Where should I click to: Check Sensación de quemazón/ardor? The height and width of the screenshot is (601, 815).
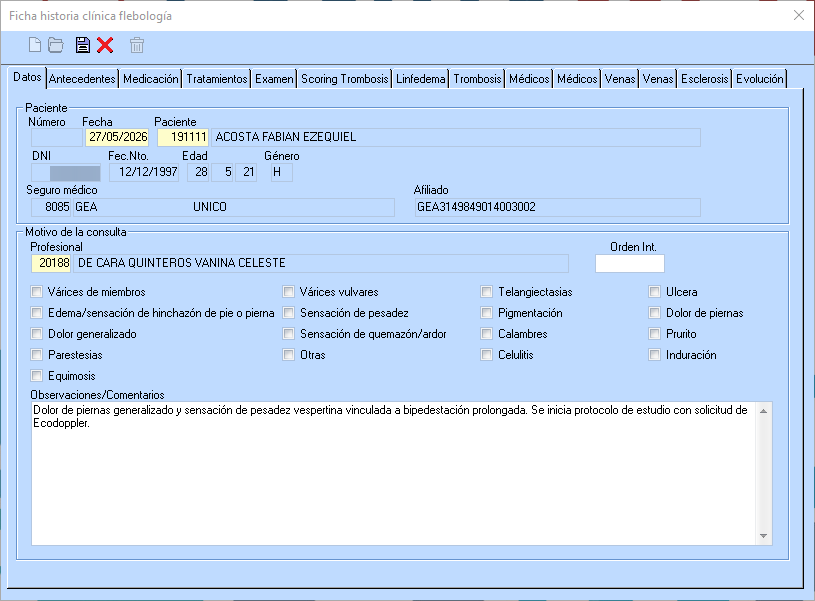[288, 334]
